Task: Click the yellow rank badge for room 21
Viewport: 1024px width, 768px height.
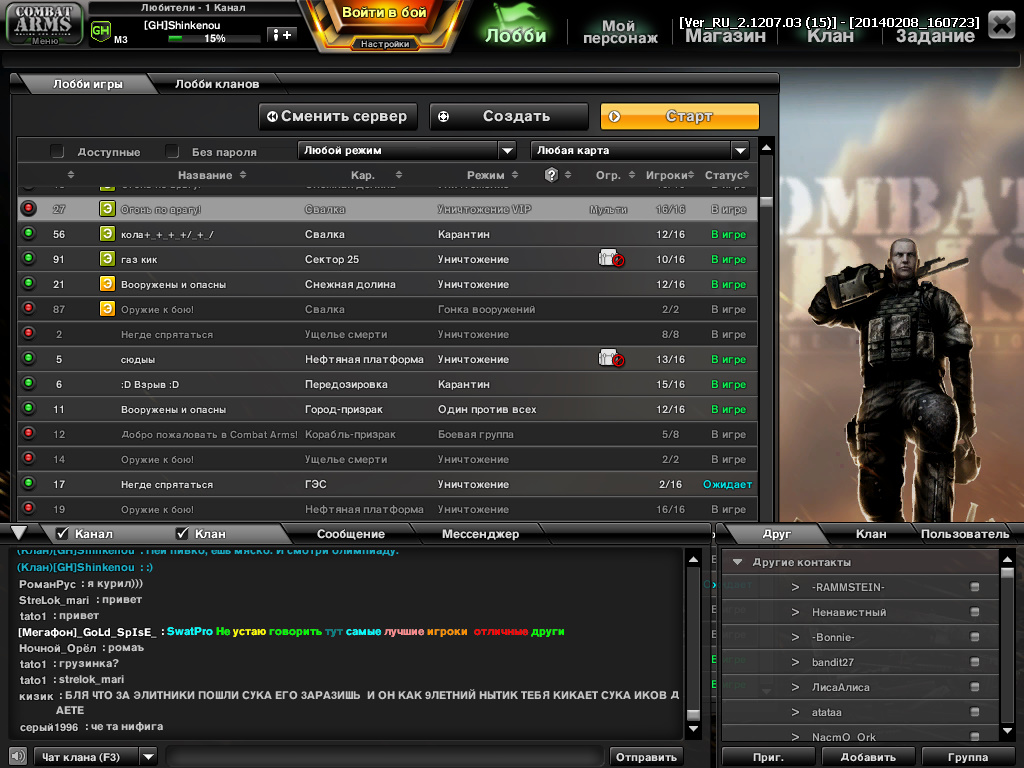Action: coord(107,283)
